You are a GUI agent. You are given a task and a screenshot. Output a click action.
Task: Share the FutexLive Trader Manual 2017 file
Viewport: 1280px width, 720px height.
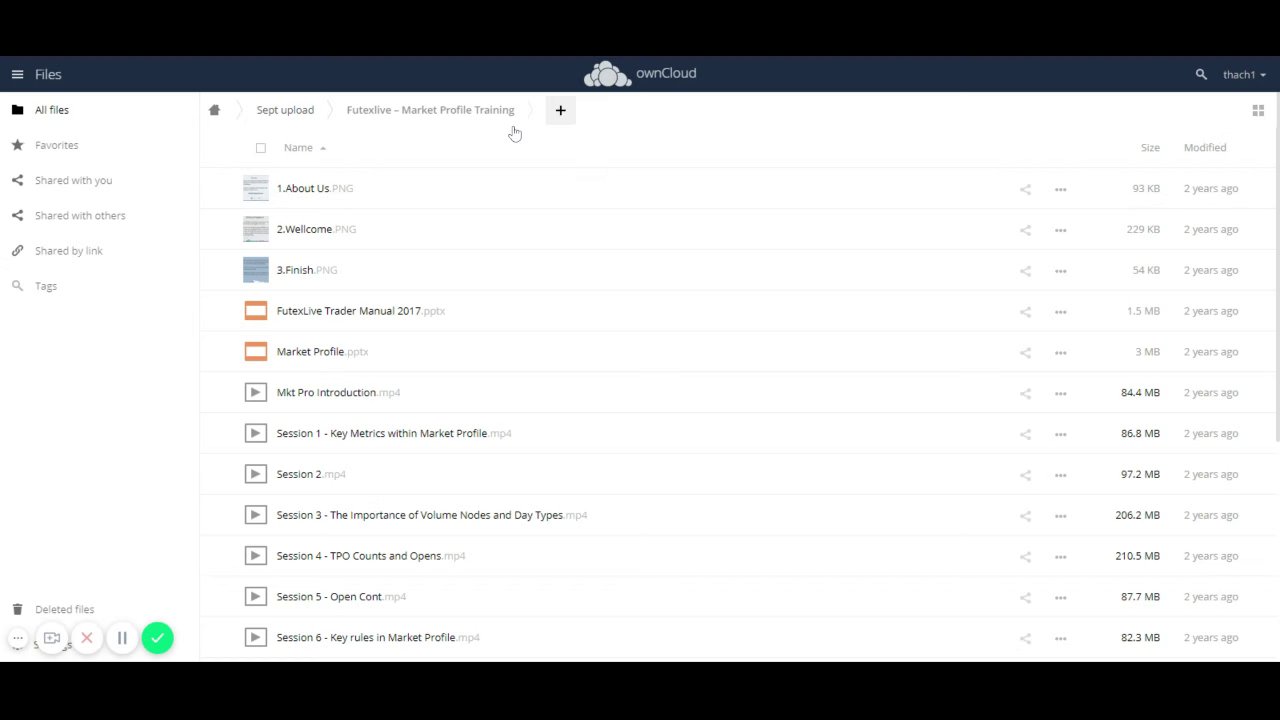tap(1025, 312)
